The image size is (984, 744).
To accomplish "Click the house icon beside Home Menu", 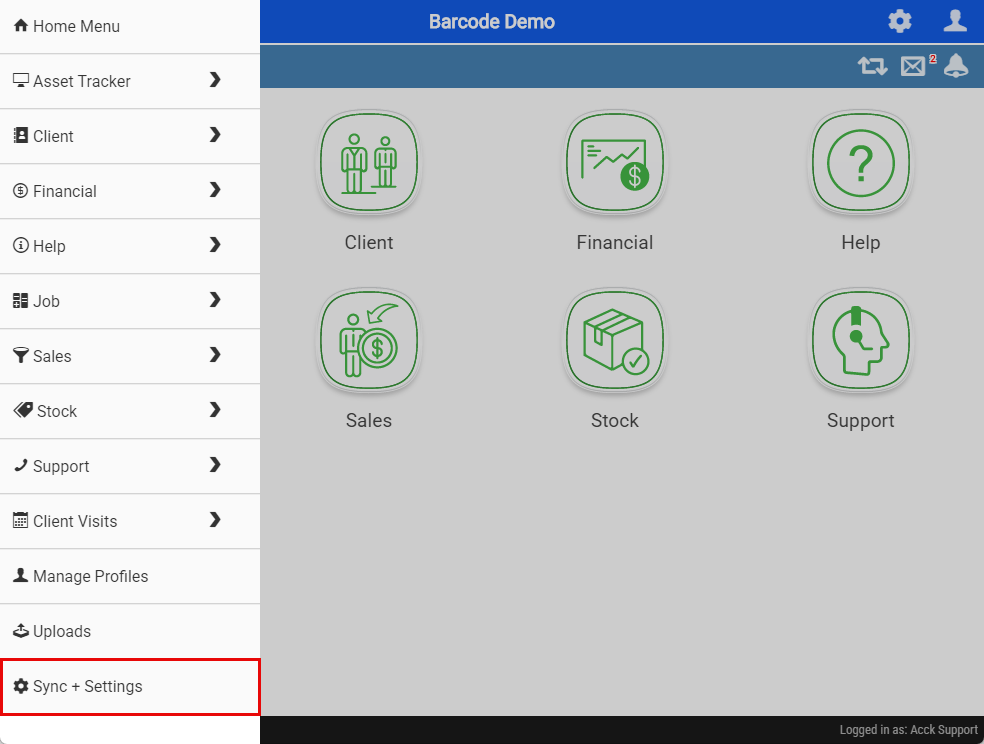I will tap(21, 25).
